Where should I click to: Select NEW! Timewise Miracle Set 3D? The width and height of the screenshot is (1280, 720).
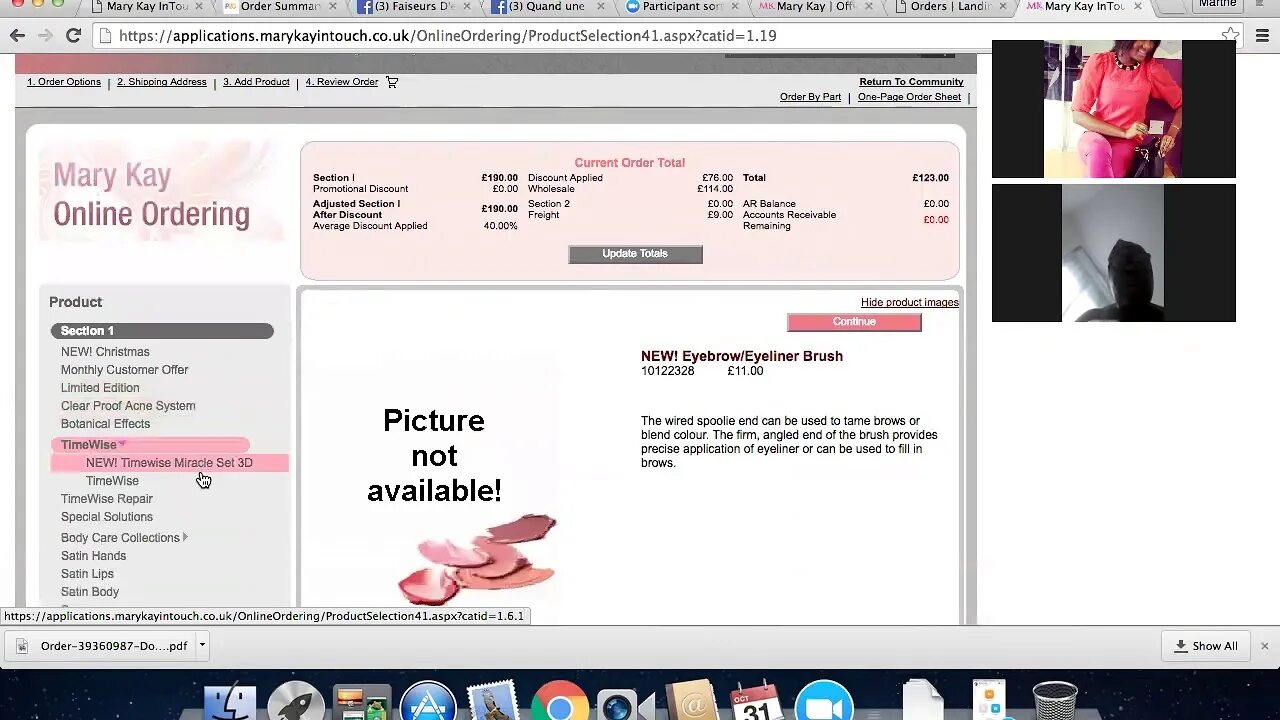[169, 463]
